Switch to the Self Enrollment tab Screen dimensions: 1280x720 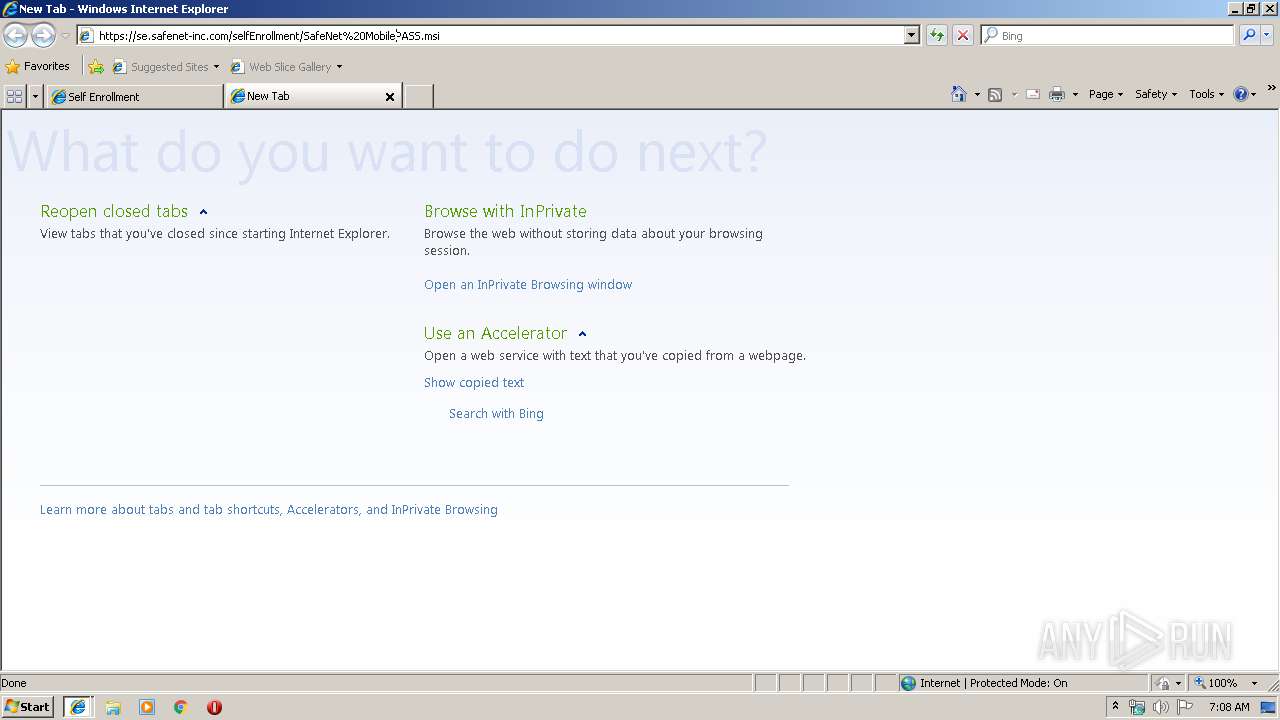coord(134,97)
